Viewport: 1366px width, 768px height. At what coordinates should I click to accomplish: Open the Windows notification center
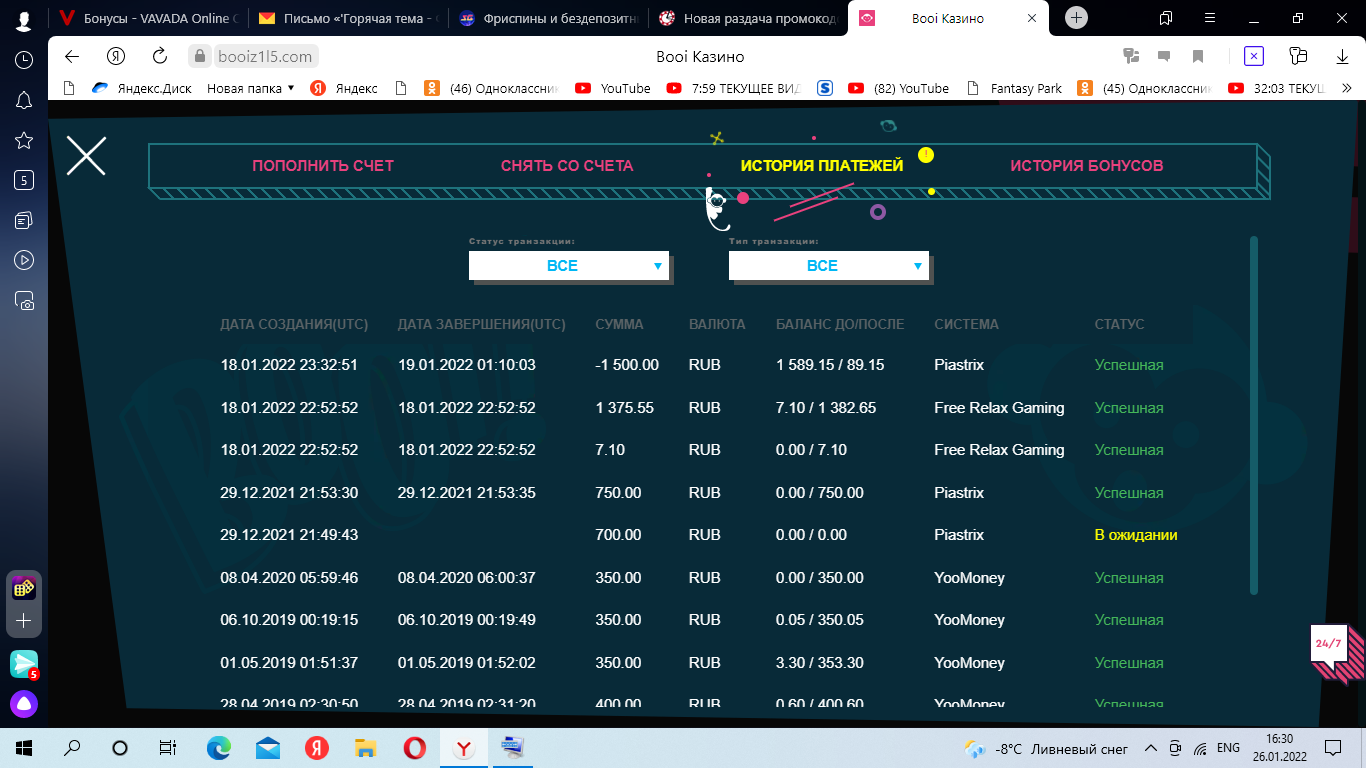(1333, 748)
